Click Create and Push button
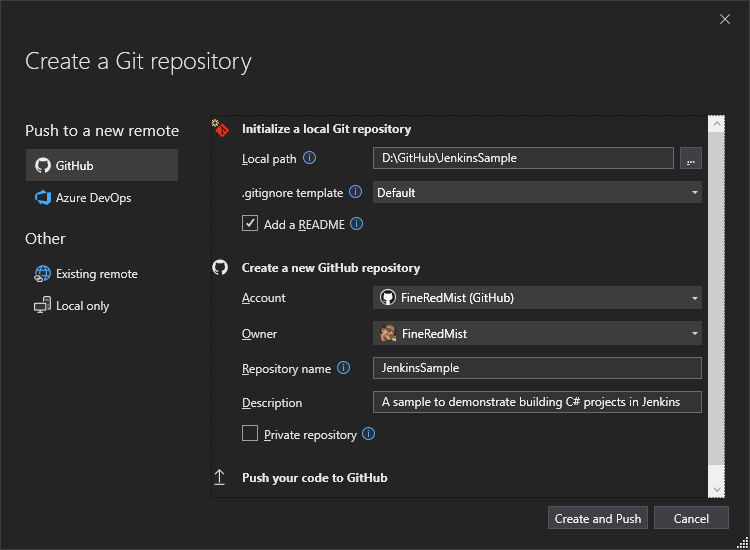Viewport: 750px width, 550px height. click(x=598, y=518)
